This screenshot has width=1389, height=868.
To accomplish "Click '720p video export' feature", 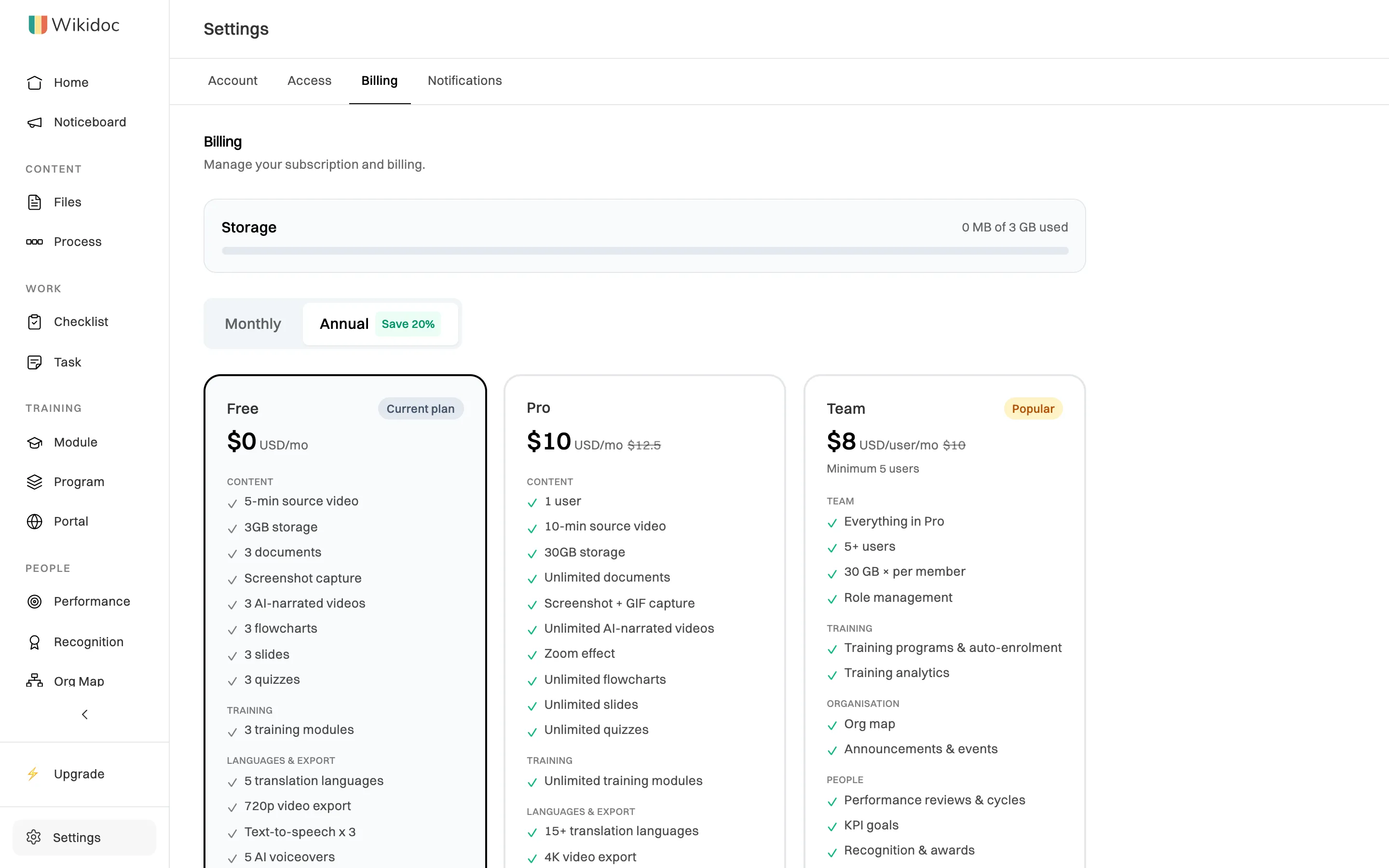I will point(297,806).
